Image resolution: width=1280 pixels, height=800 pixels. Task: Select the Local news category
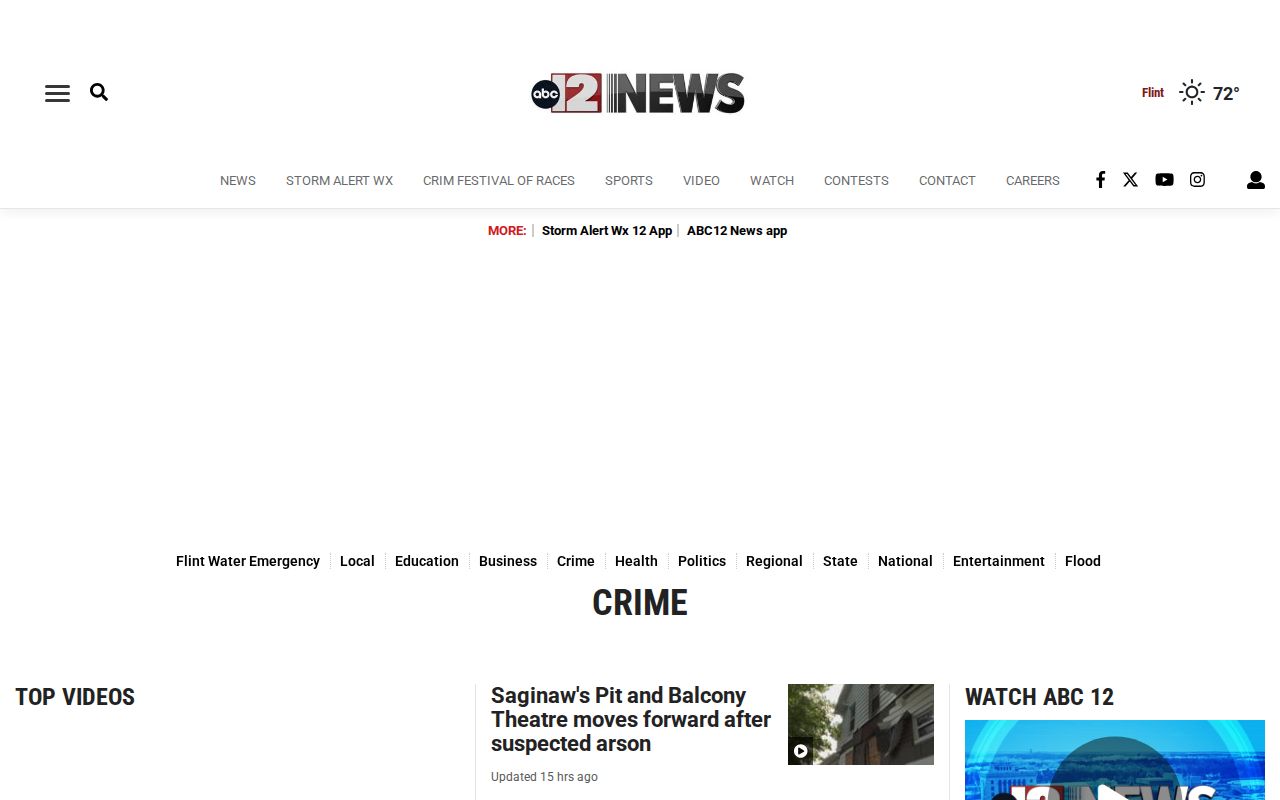tap(357, 561)
